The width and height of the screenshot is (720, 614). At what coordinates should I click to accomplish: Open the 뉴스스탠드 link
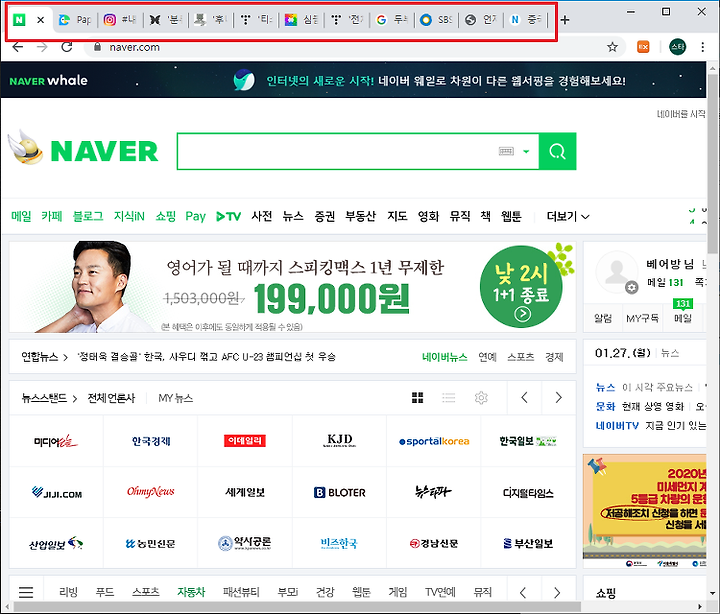click(x=49, y=398)
